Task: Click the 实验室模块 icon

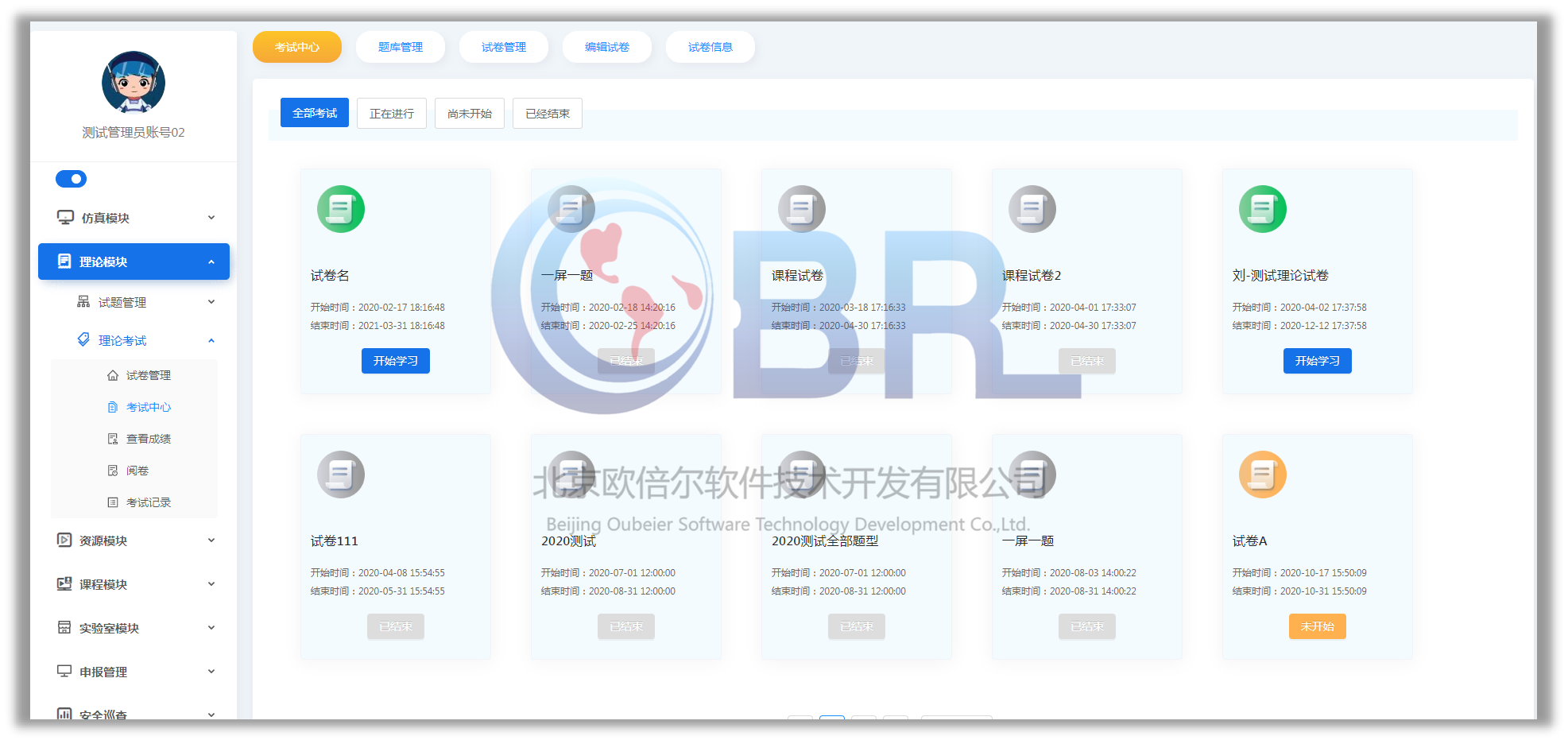Action: coord(64,627)
